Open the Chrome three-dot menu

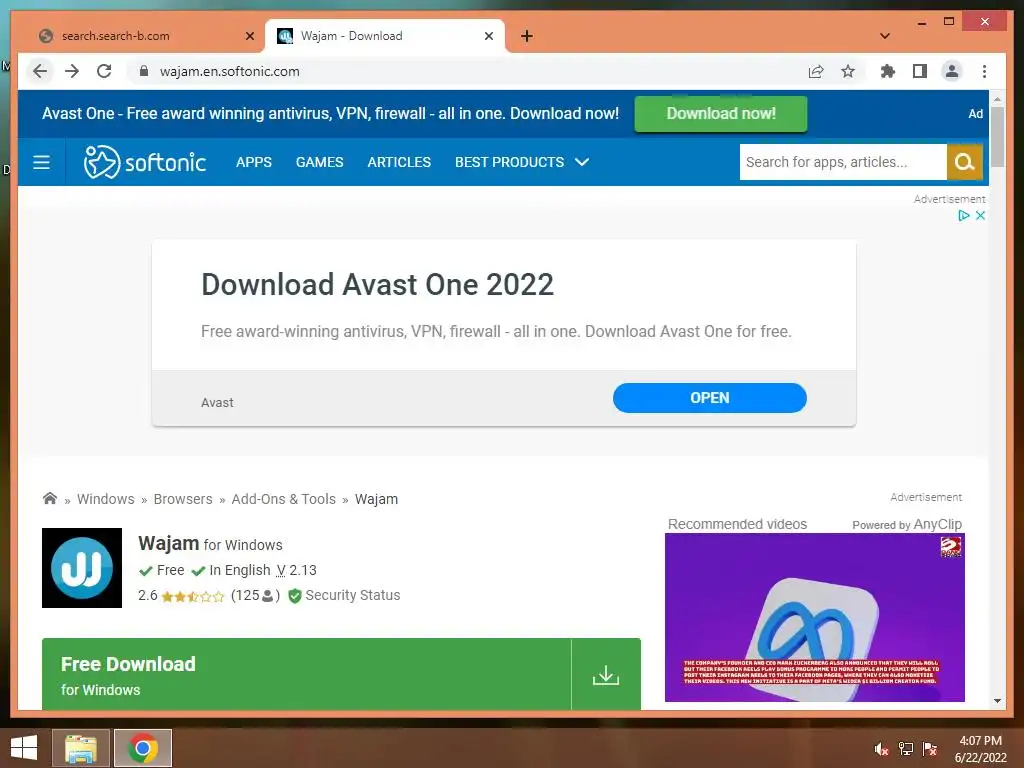(x=984, y=71)
